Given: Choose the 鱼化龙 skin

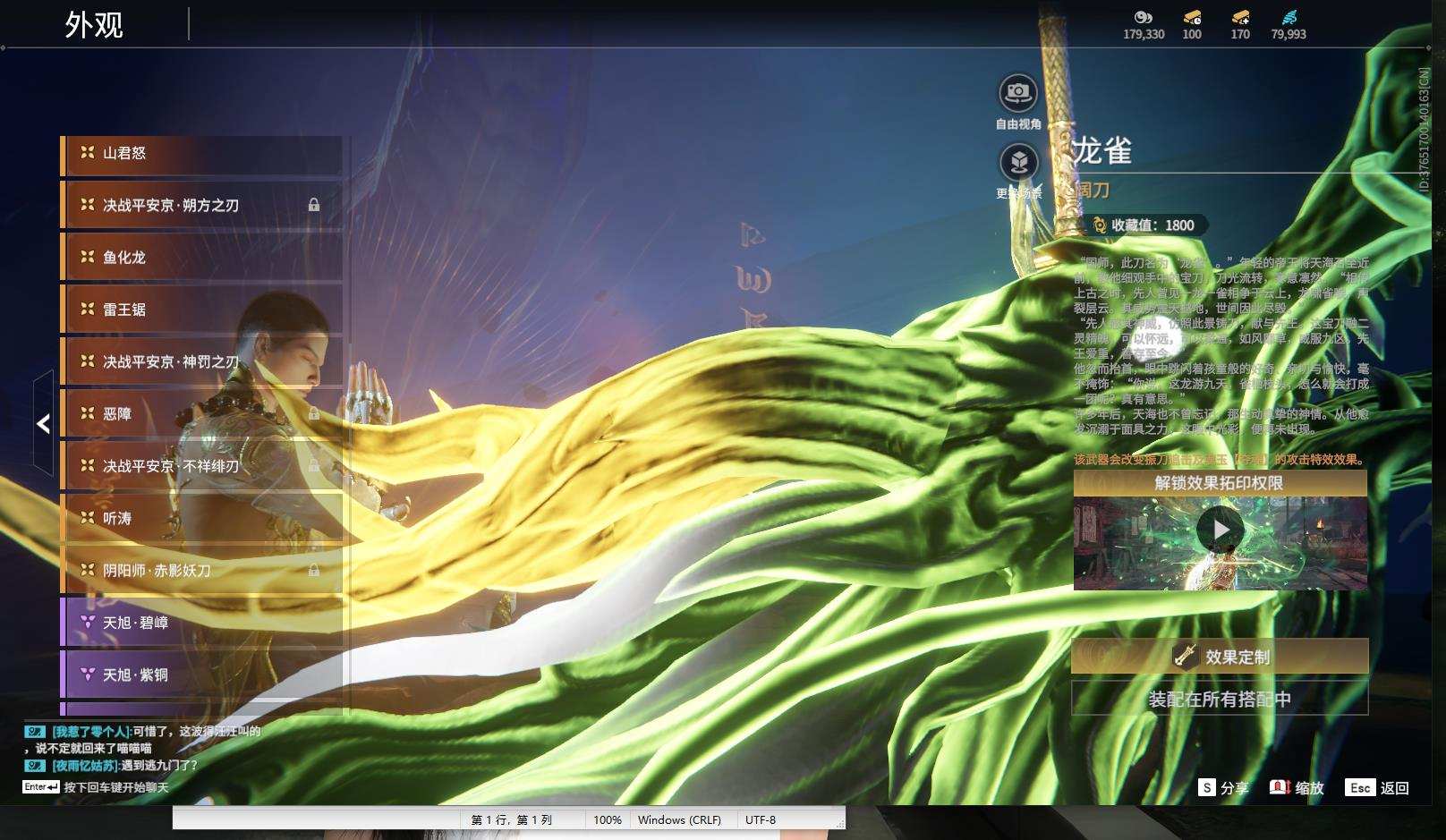Looking at the screenshot, I should click(201, 258).
